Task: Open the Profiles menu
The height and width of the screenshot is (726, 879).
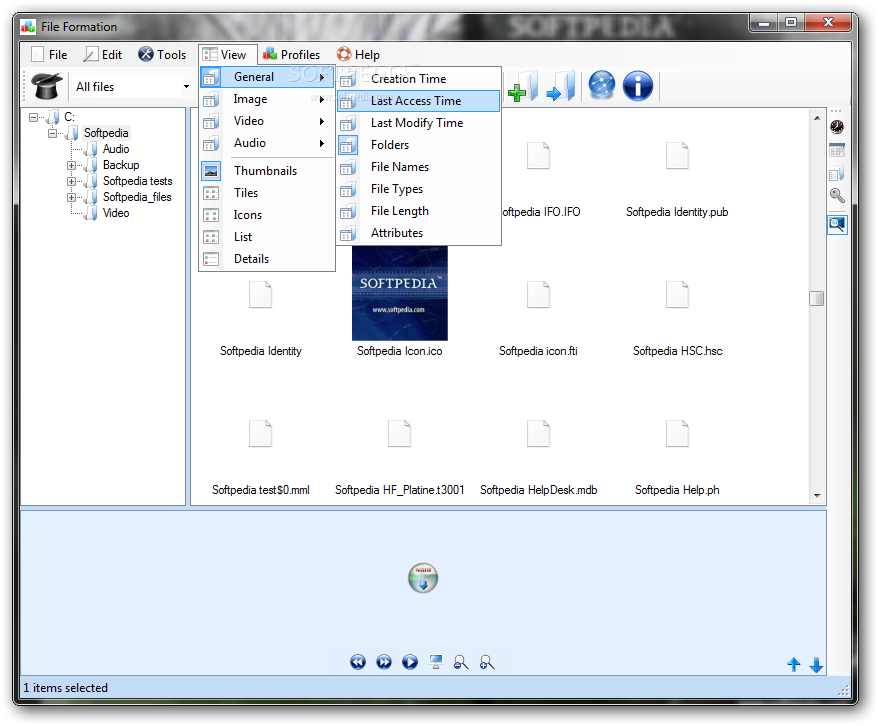Action: click(x=292, y=54)
